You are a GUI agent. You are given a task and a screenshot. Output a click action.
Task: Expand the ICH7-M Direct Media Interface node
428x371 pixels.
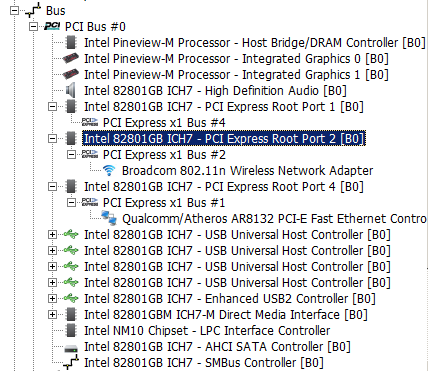pos(52,315)
